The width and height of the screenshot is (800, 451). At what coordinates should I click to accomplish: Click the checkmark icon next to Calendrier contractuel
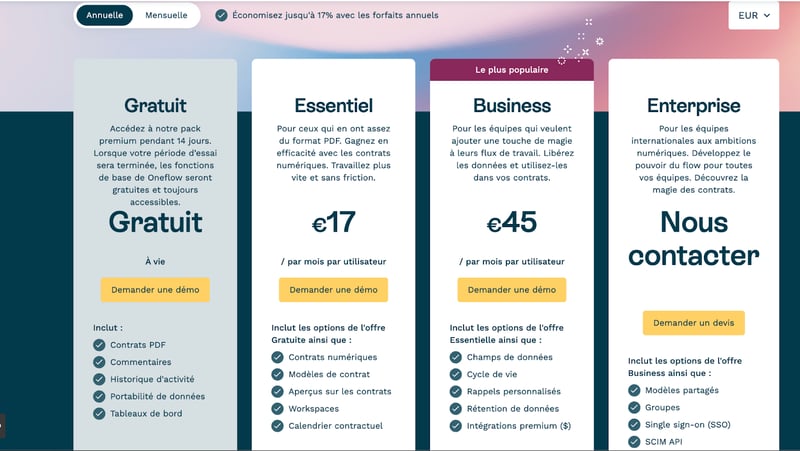tap(277, 425)
